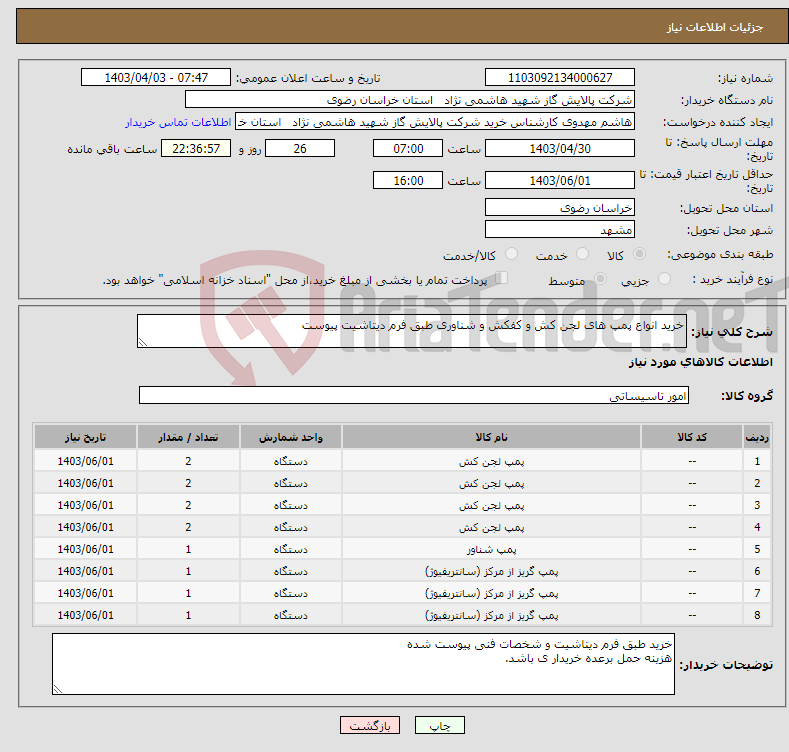The width and height of the screenshot is (789, 752).
Task: Click the توضیحات خریدار notes textarea
Action: (363, 664)
